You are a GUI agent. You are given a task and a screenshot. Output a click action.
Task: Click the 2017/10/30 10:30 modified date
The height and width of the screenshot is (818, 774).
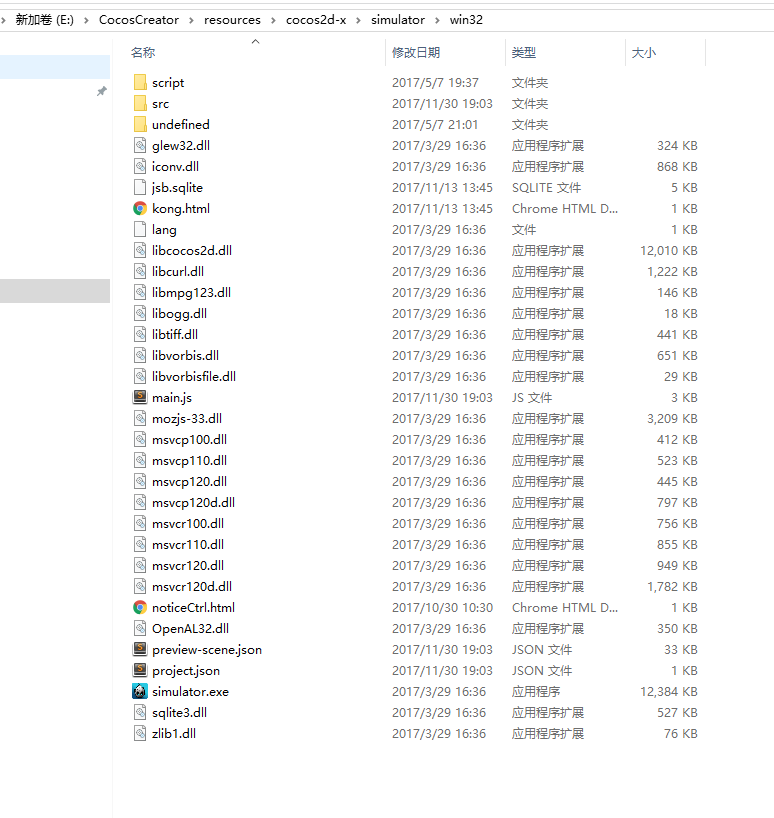(442, 607)
